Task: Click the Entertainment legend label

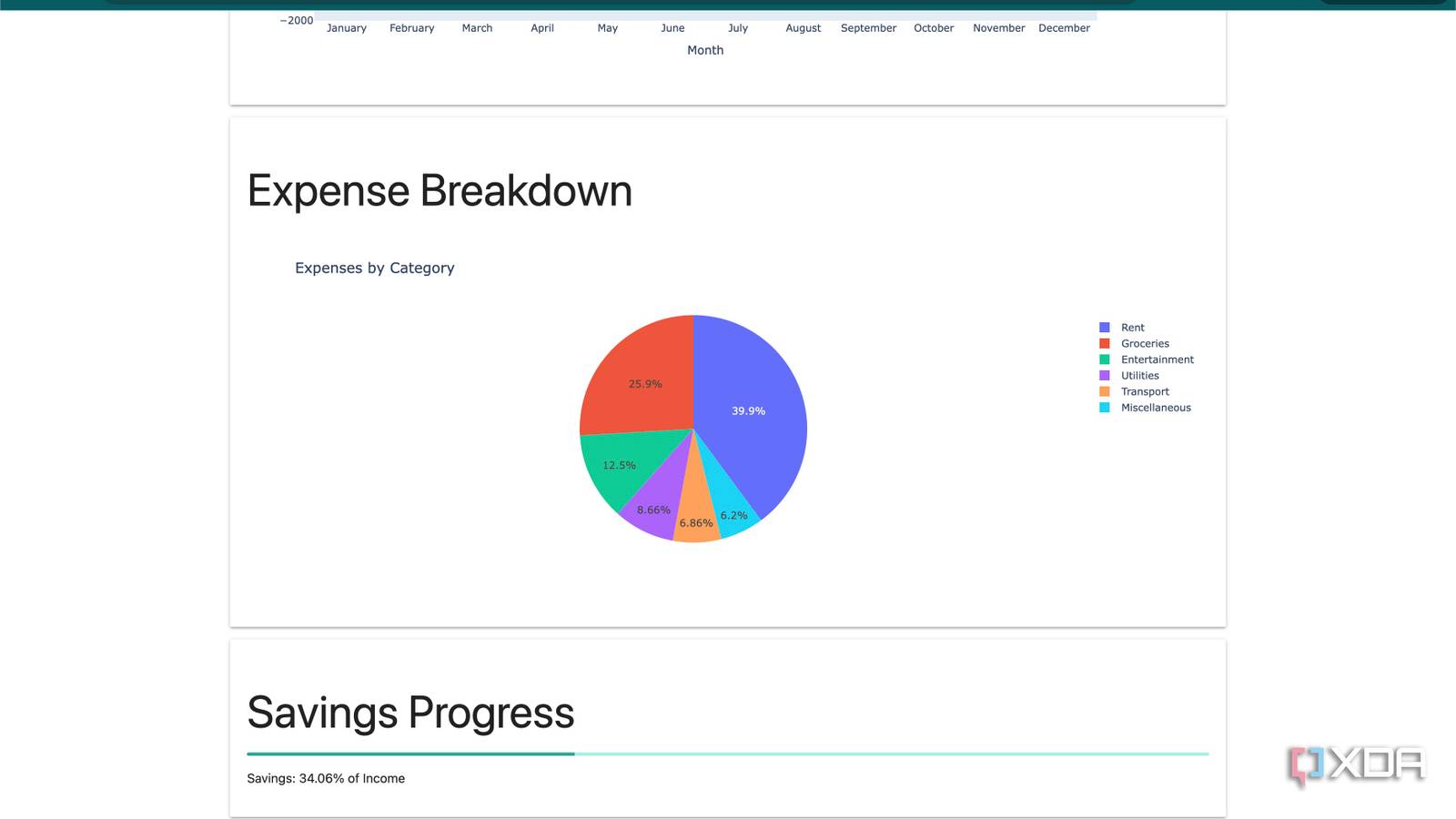Action: [x=1158, y=359]
